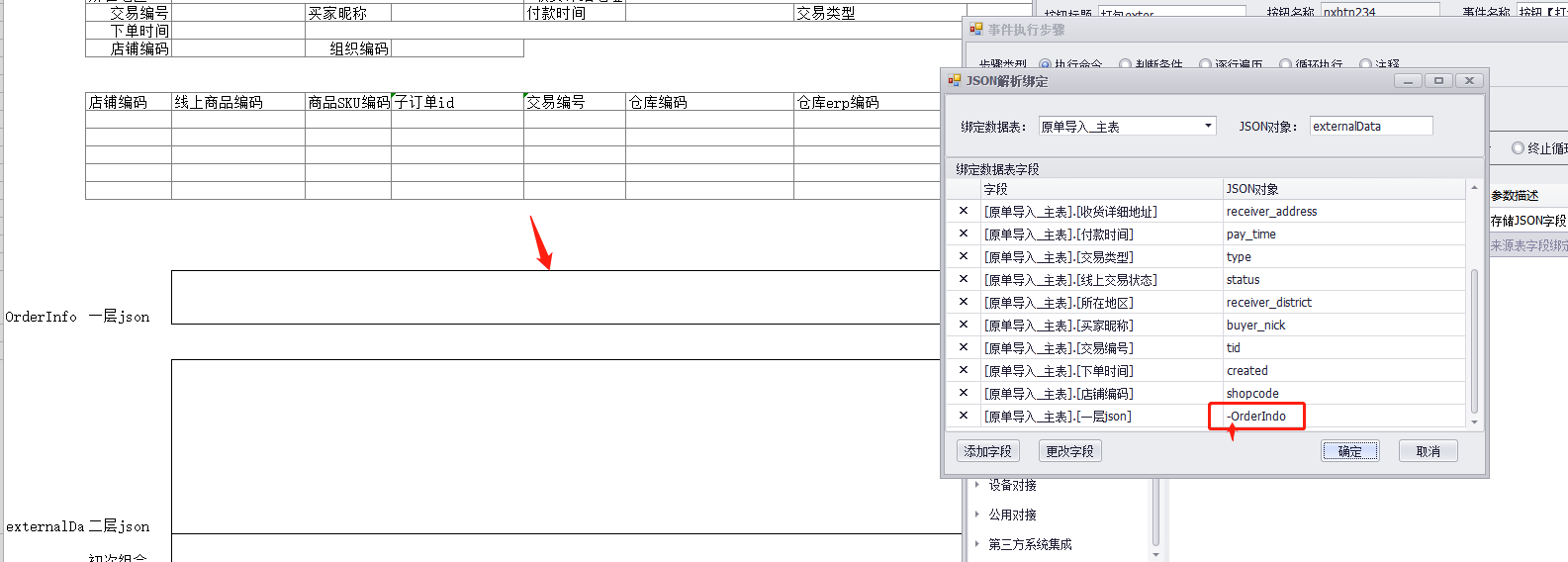
Task: Delete the 付款时间 field binding row
Action: tap(964, 234)
